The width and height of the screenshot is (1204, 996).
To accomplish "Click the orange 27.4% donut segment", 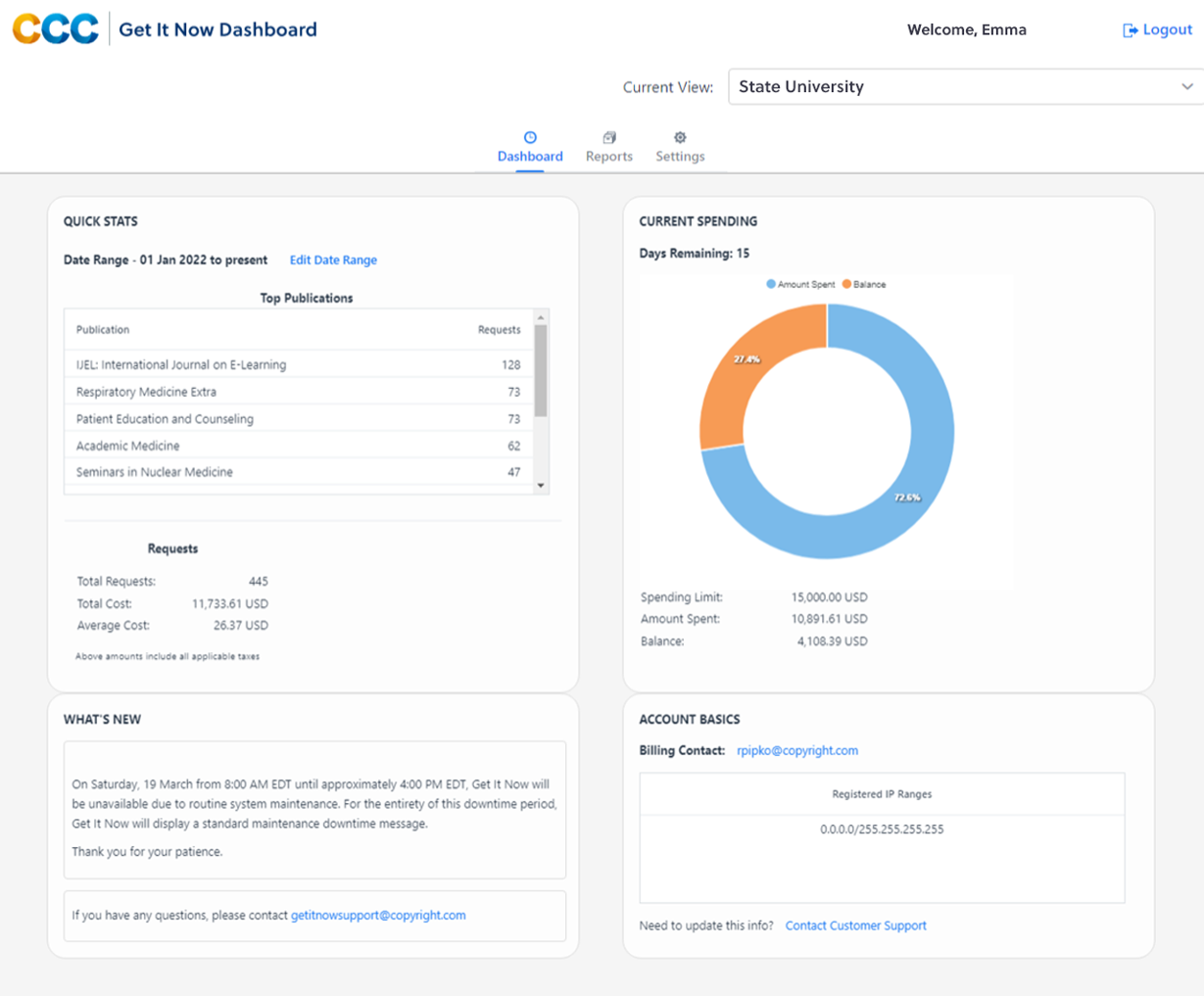I will coord(749,360).
